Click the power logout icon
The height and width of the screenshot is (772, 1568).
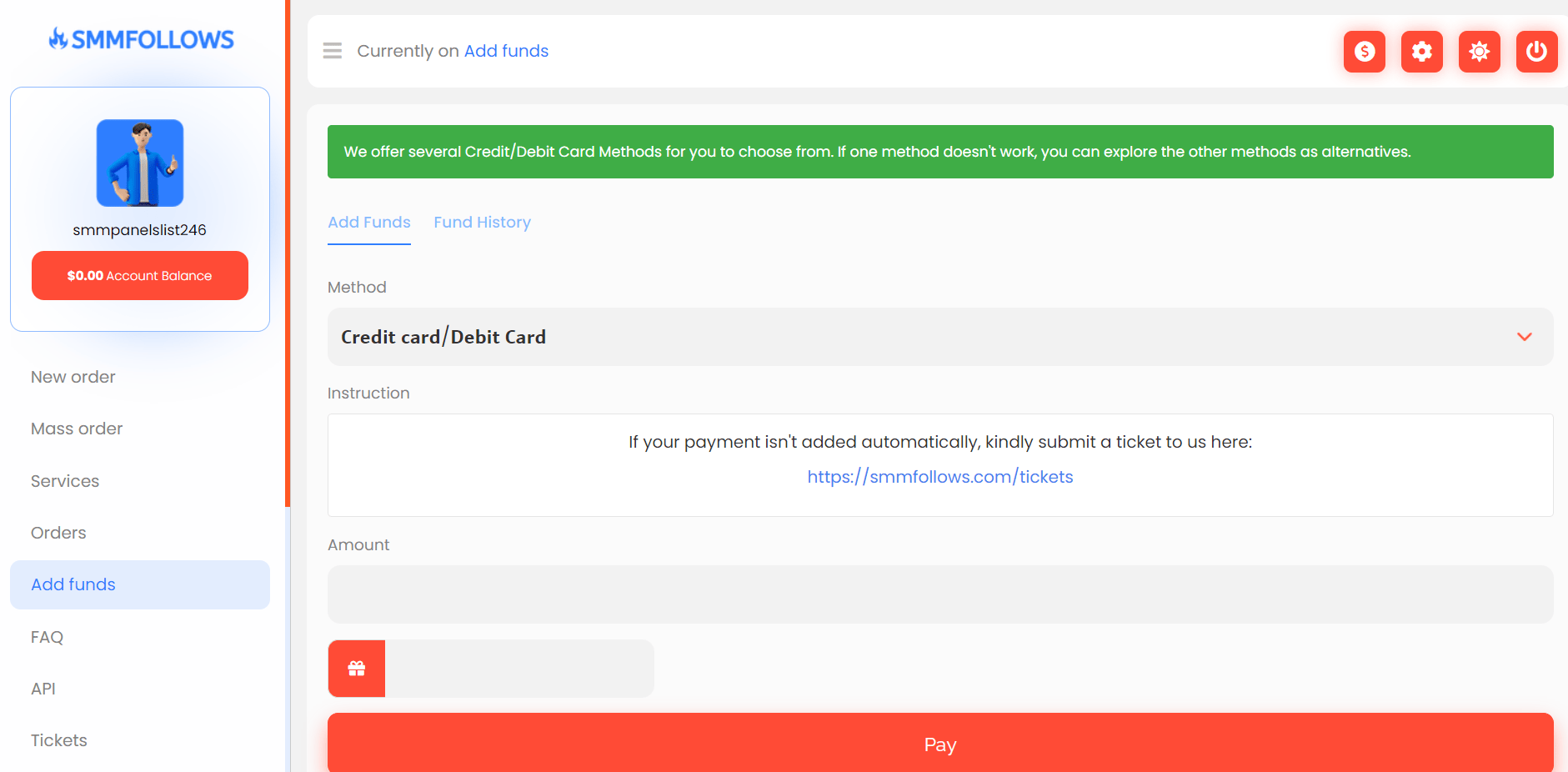1536,52
